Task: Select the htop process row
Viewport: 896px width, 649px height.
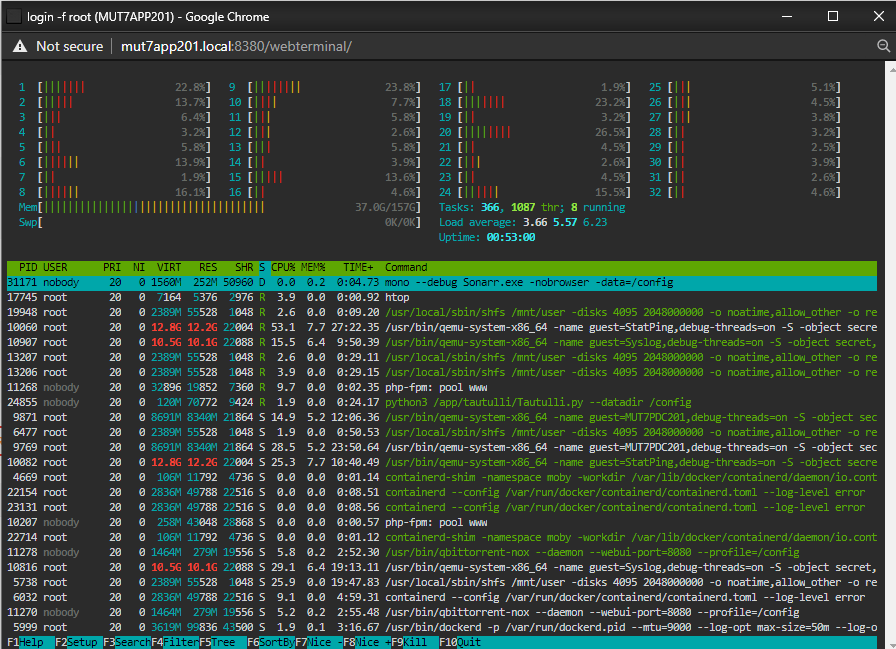Action: [x=442, y=298]
